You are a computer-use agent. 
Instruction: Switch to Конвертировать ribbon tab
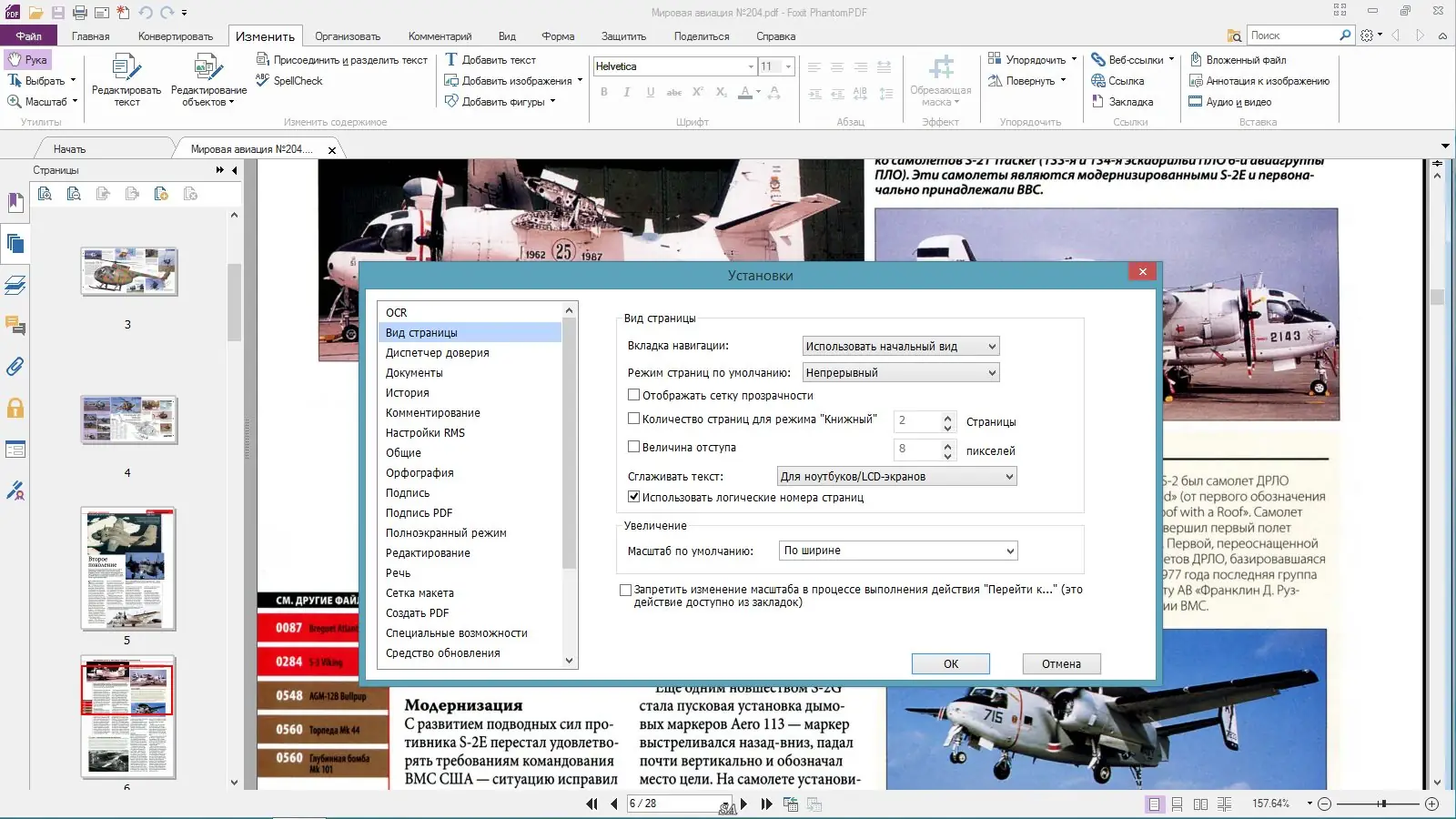176,36
